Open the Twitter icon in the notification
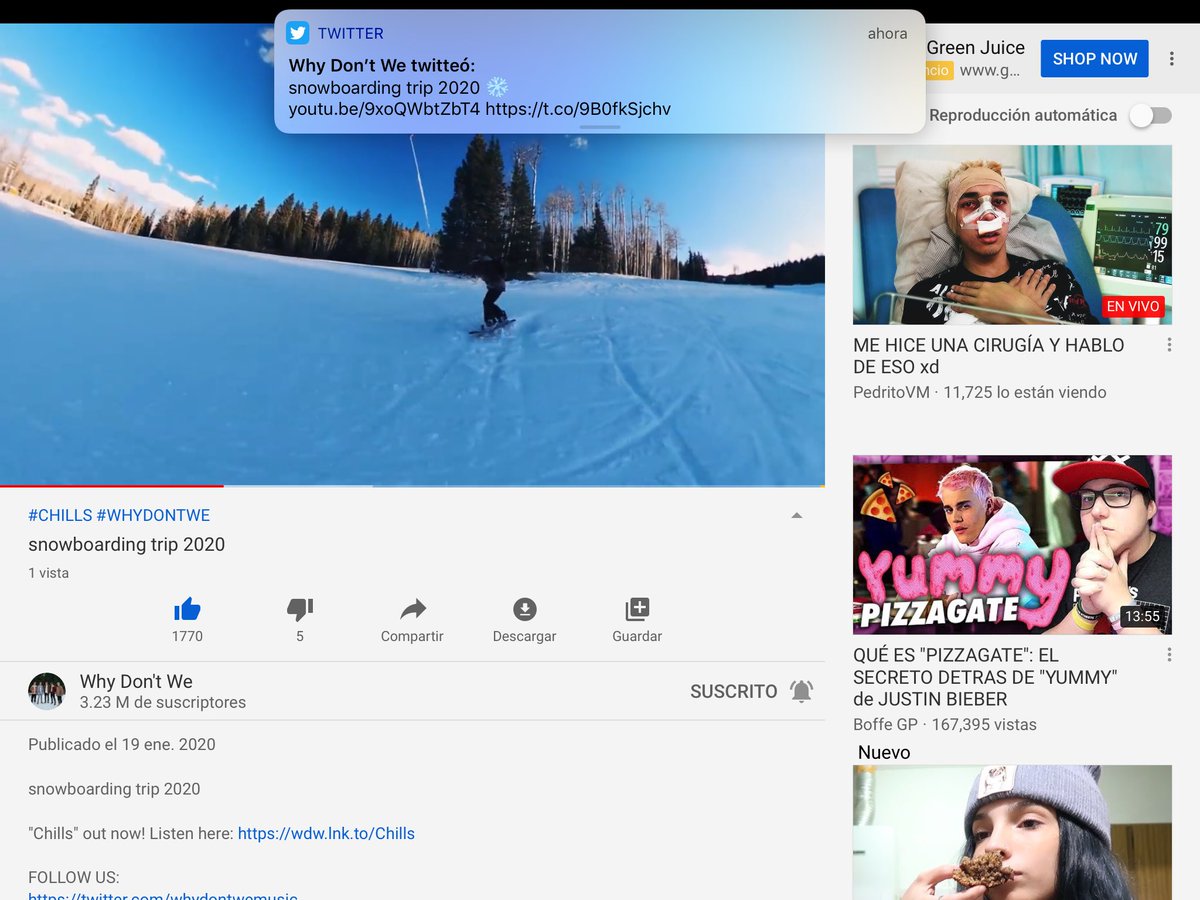 click(297, 33)
